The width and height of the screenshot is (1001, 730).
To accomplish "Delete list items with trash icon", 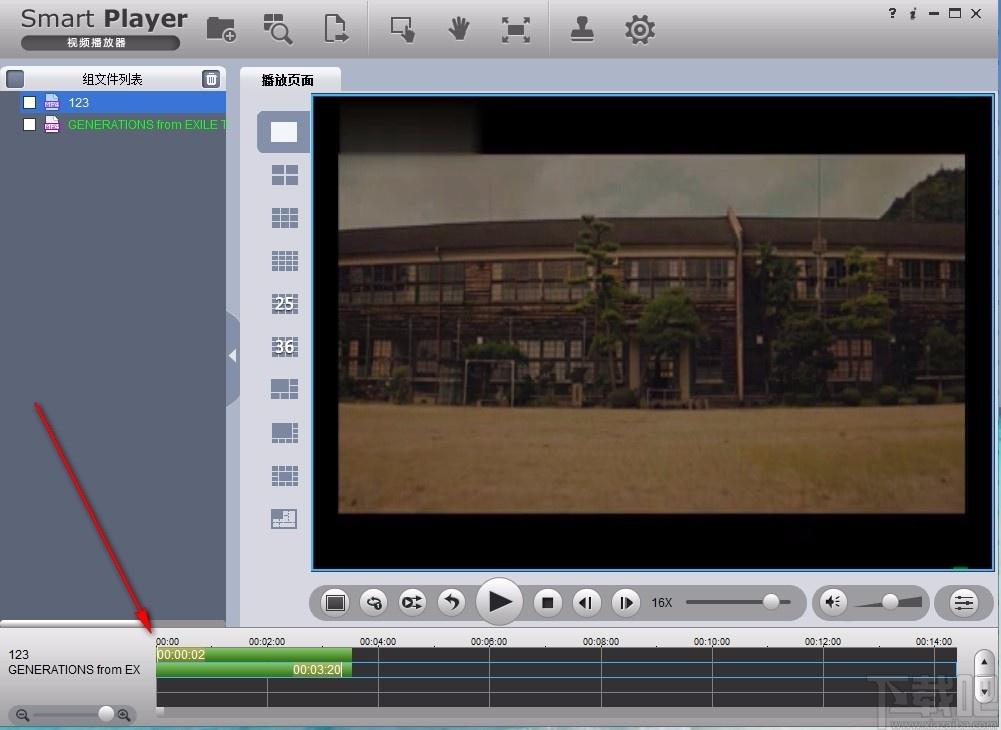I will point(211,79).
